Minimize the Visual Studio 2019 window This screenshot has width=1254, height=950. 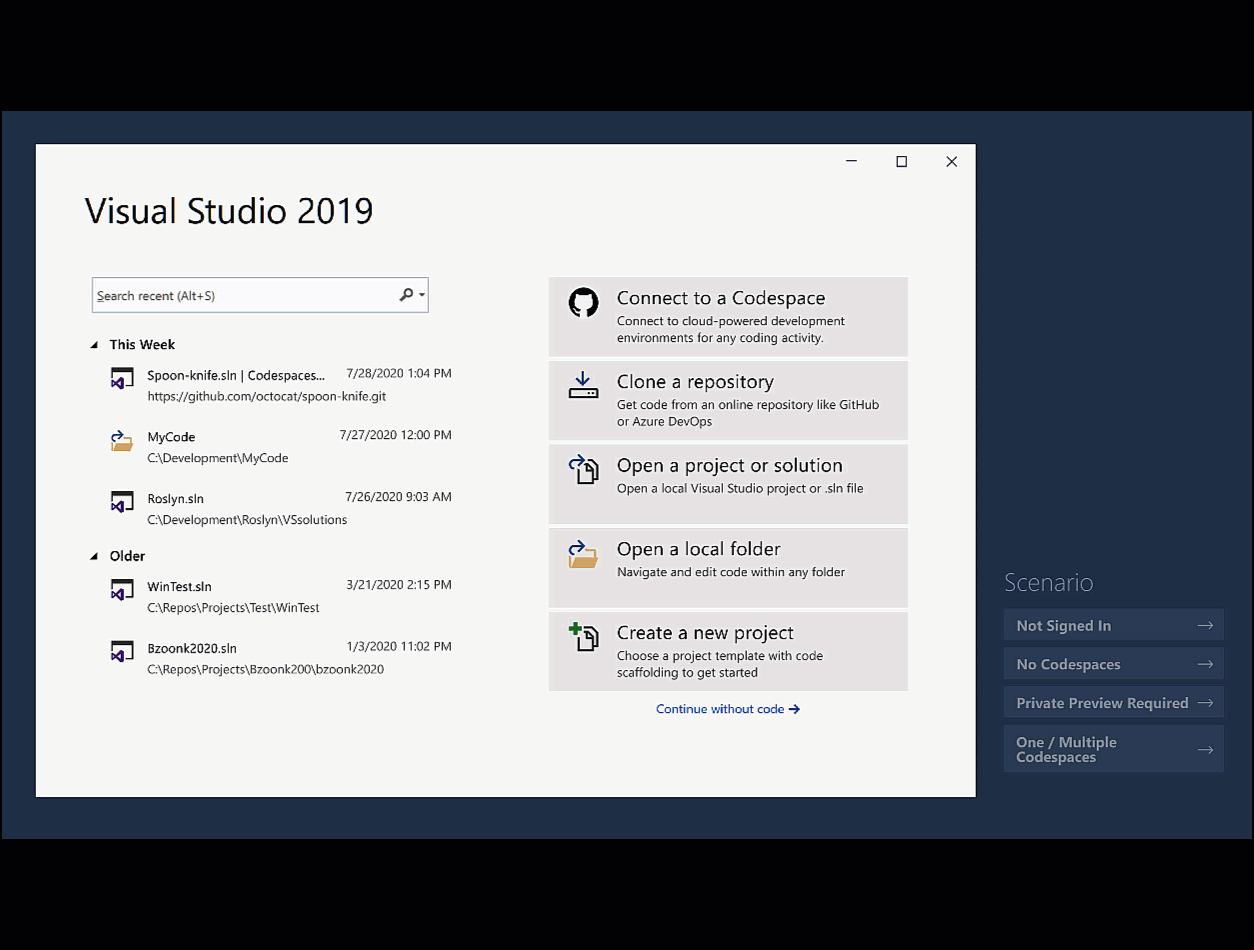(851, 161)
